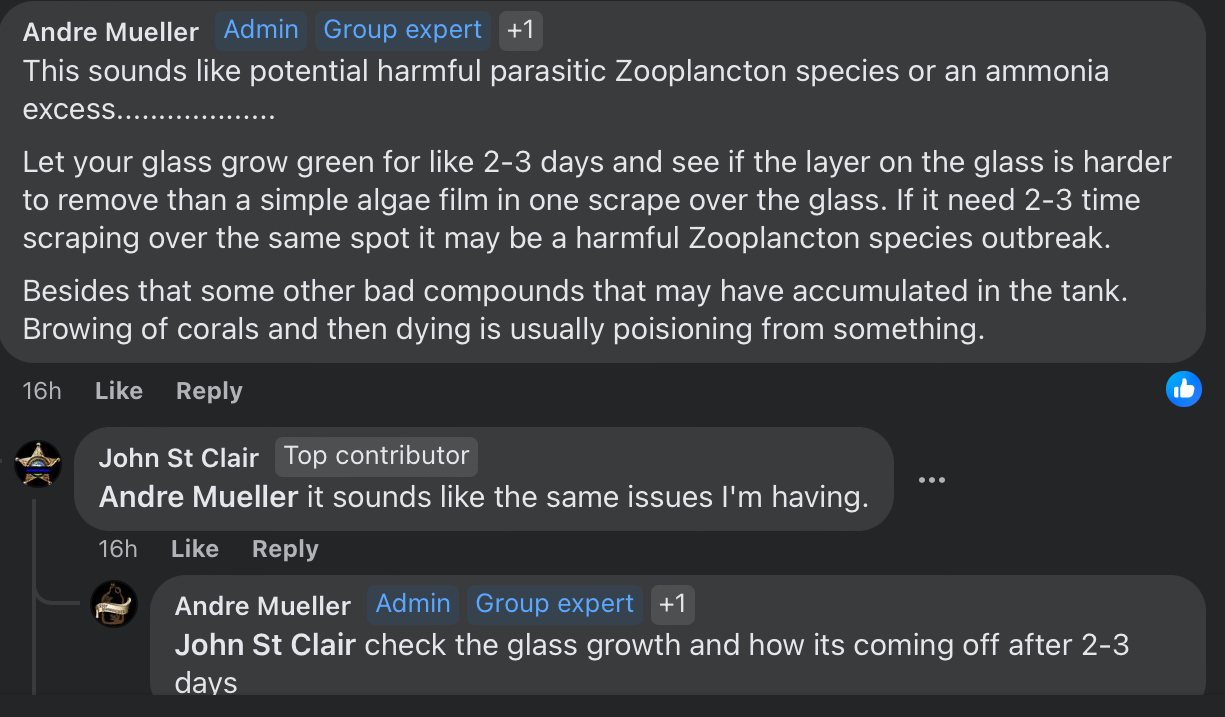Like Andre Mueller's top comment
1225x717 pixels.
[119, 391]
